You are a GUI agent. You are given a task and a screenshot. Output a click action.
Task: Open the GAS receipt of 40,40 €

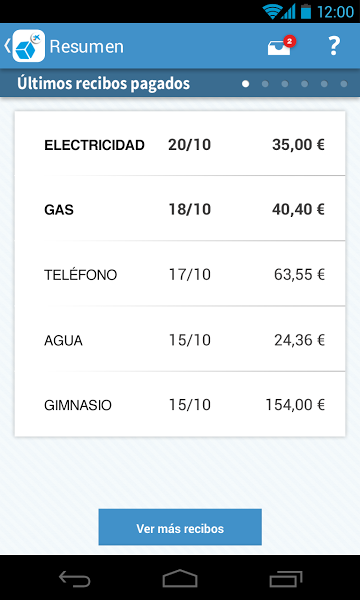(180, 209)
